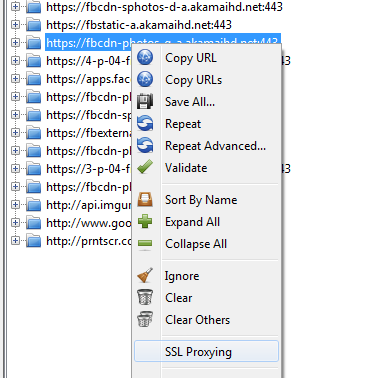Select the https://fbstatic-a.akamaihd.net:443 row text
The height and width of the screenshot is (378, 385).
pyautogui.click(x=139, y=25)
